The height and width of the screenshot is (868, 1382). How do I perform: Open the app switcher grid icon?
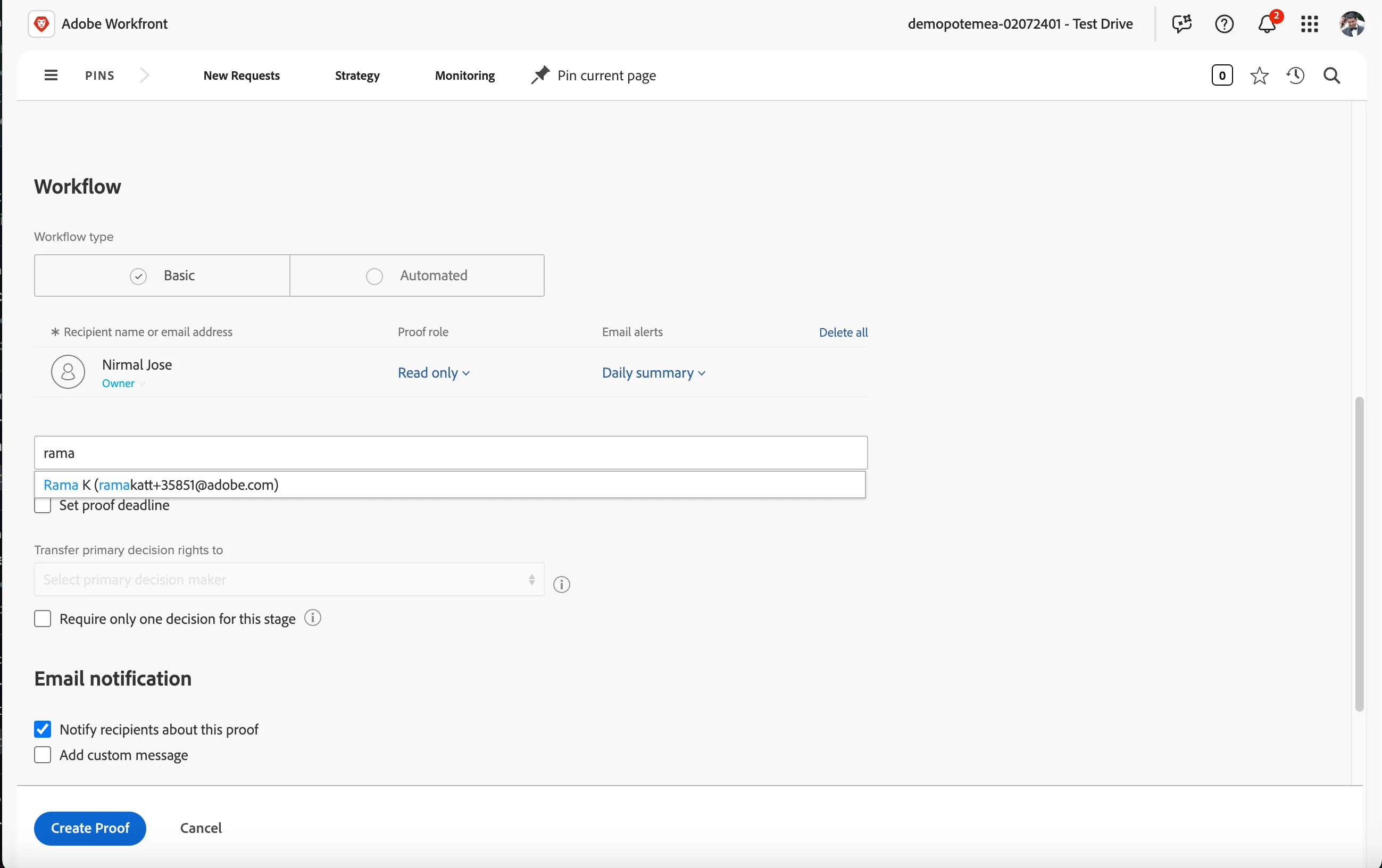[1310, 24]
